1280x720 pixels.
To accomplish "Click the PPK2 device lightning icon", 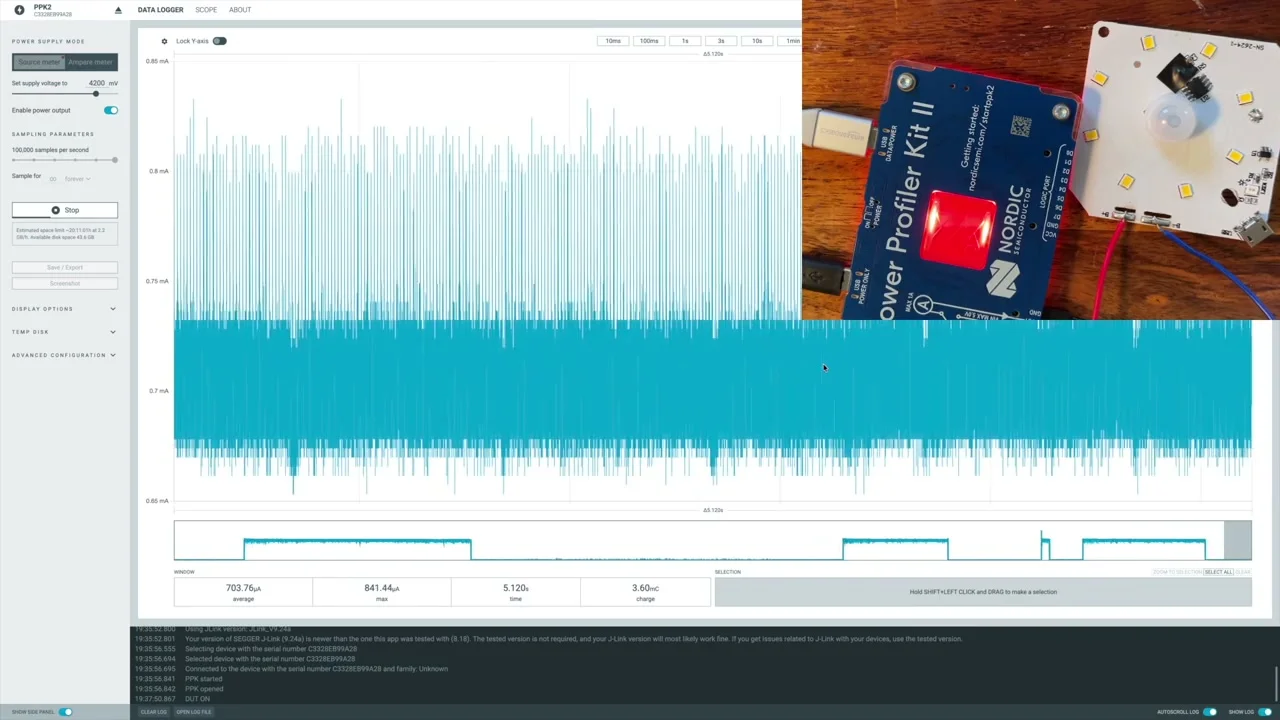I will [x=19, y=10].
